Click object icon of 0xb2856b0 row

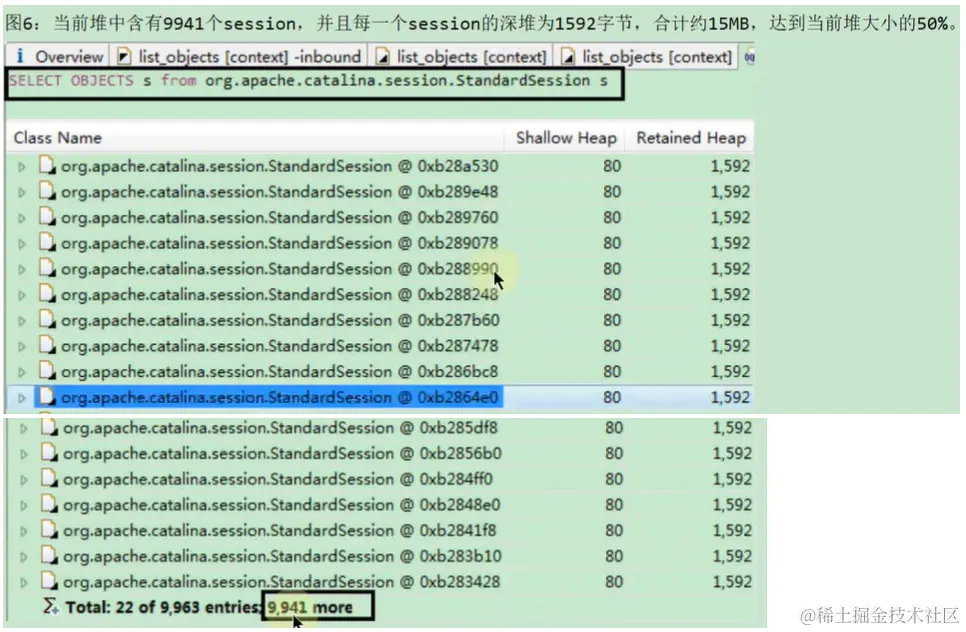49,453
